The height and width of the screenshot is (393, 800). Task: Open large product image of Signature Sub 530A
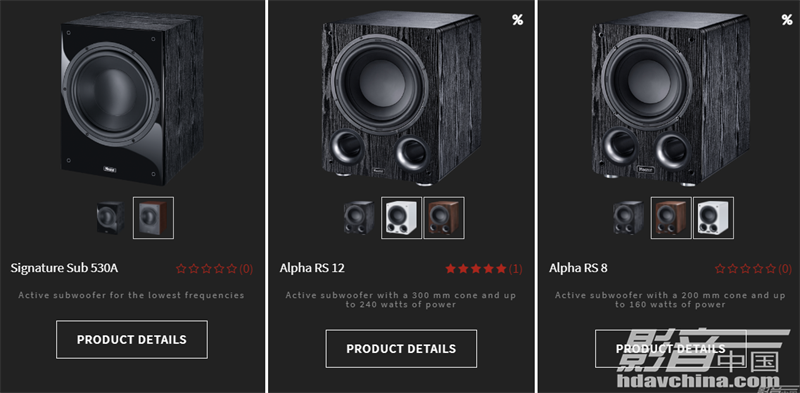click(132, 99)
